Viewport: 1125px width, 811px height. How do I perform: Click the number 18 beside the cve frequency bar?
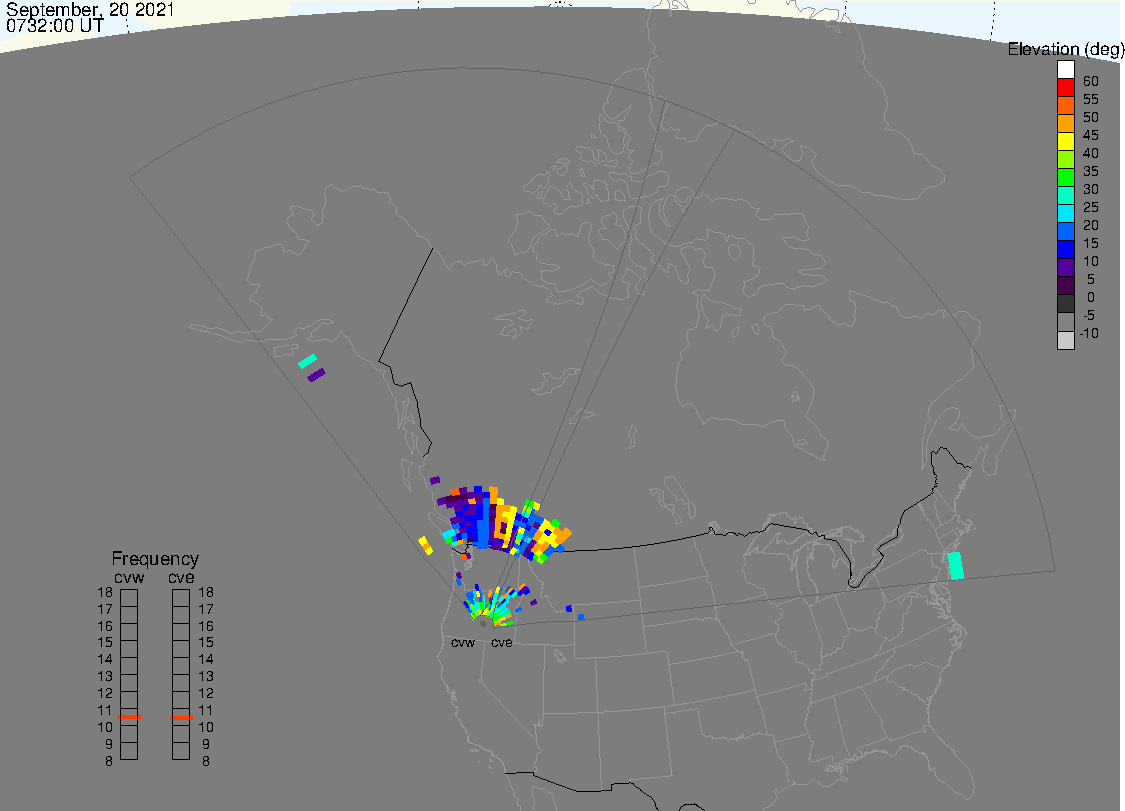pyautogui.click(x=206, y=592)
